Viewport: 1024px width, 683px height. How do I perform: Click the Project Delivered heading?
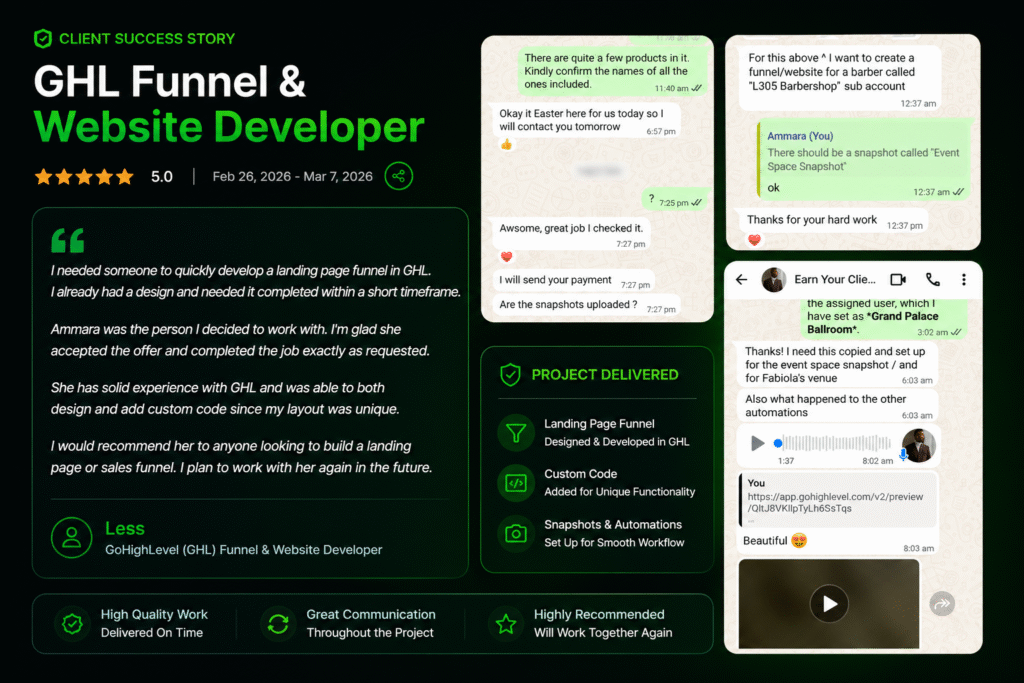(605, 375)
